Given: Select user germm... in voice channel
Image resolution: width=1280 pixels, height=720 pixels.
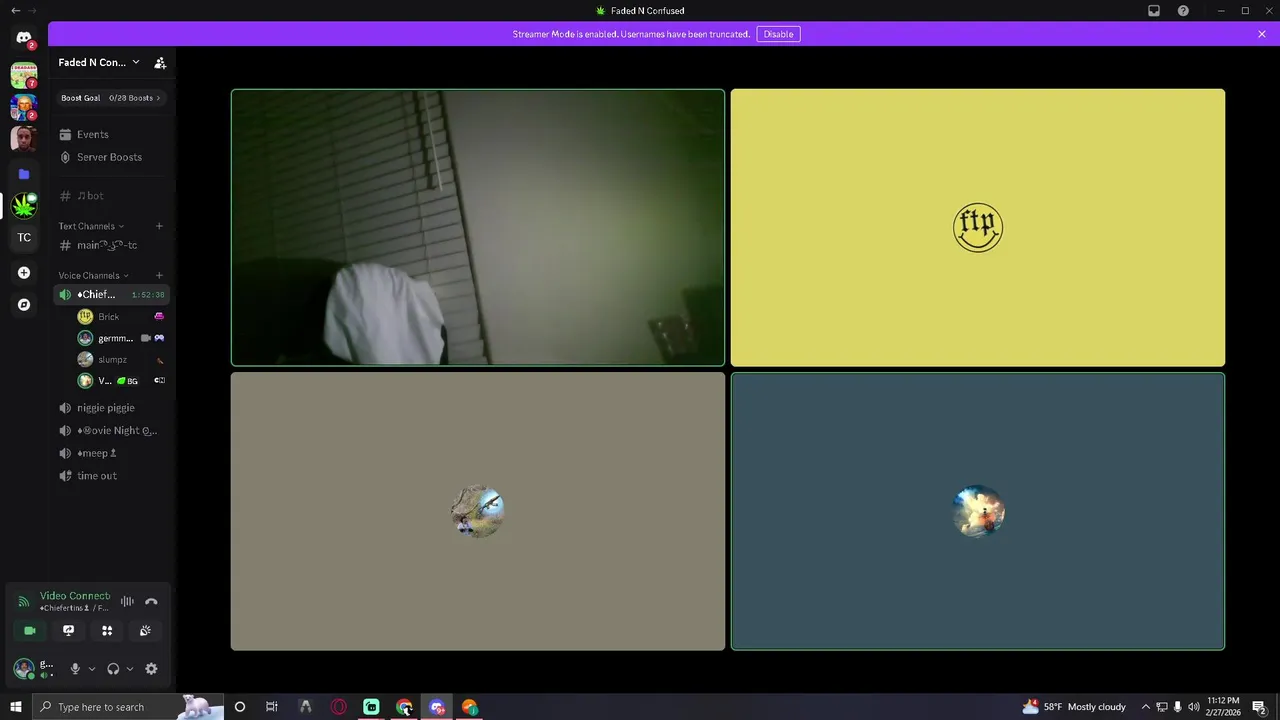Looking at the screenshot, I should 121,338.
